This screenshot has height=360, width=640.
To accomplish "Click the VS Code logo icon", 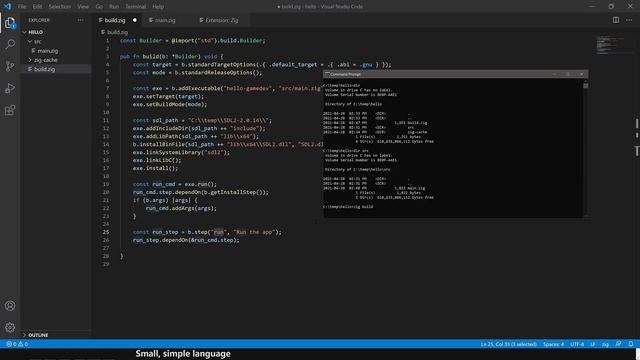I will (x=7, y=7).
